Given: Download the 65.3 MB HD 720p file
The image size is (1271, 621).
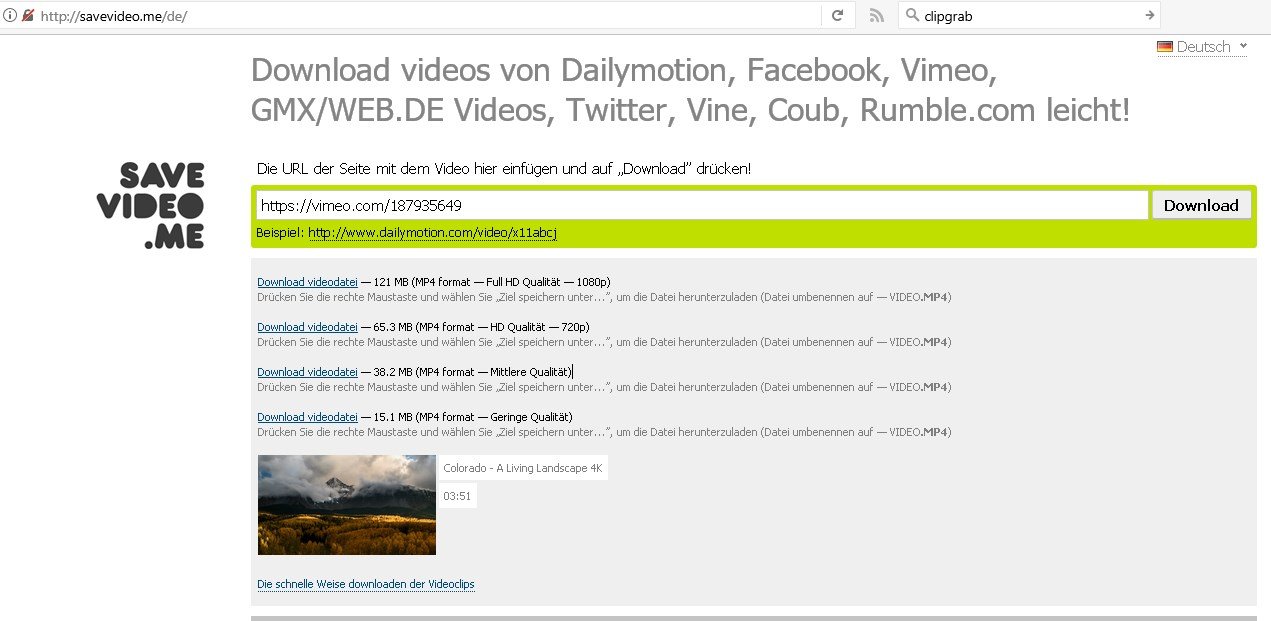Looking at the screenshot, I should pyautogui.click(x=307, y=327).
